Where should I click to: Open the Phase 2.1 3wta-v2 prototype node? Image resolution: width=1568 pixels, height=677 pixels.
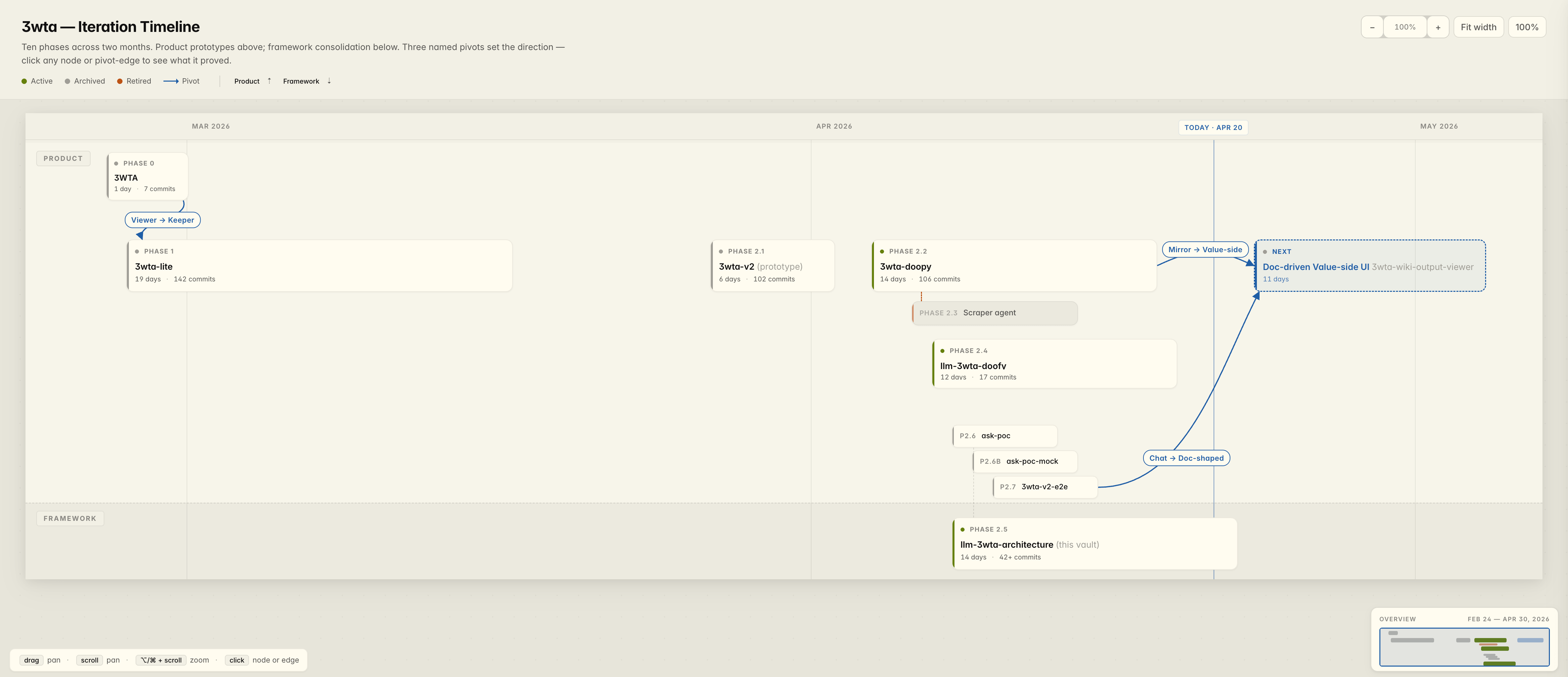[x=773, y=265]
